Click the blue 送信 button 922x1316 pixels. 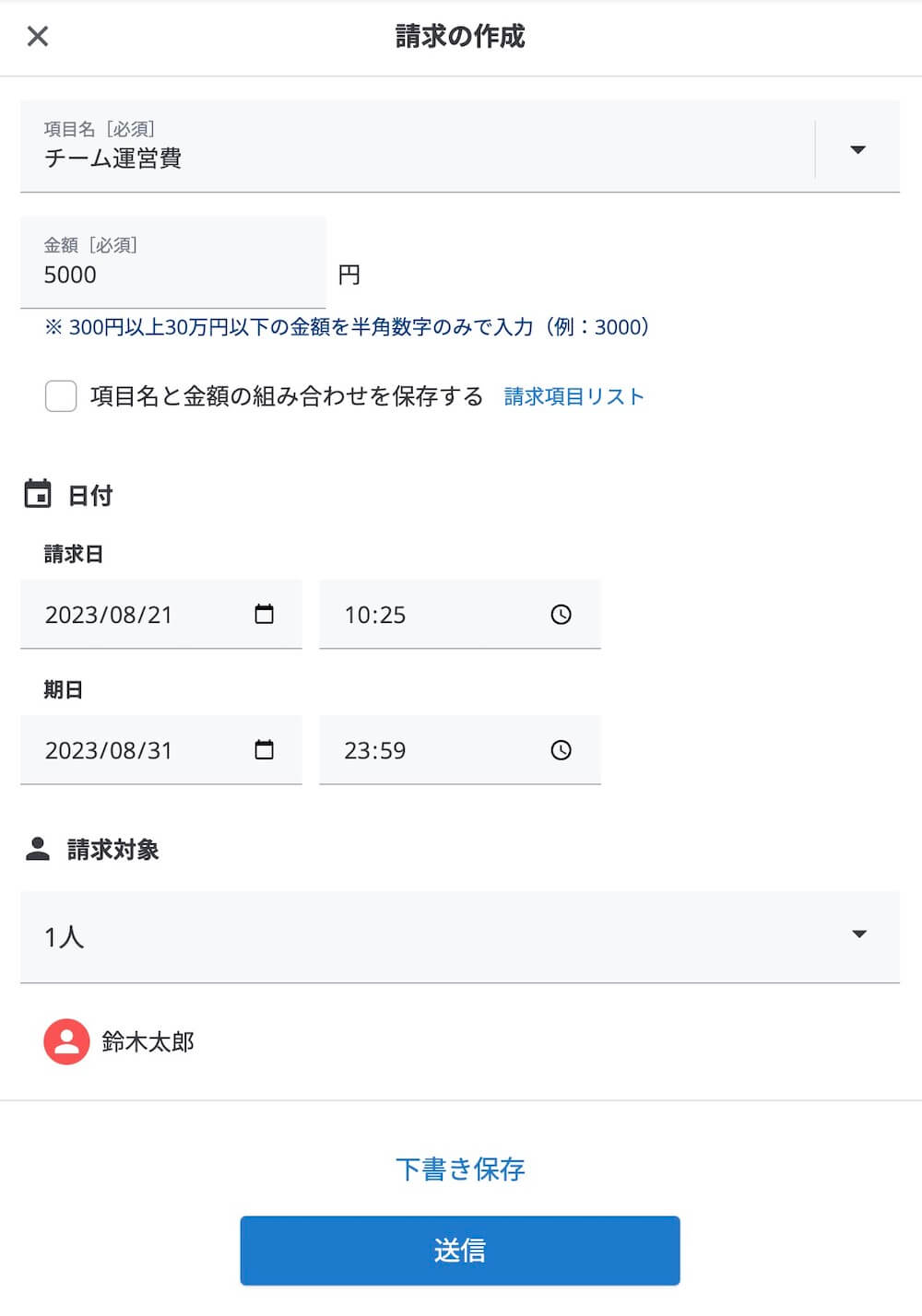(x=460, y=1251)
